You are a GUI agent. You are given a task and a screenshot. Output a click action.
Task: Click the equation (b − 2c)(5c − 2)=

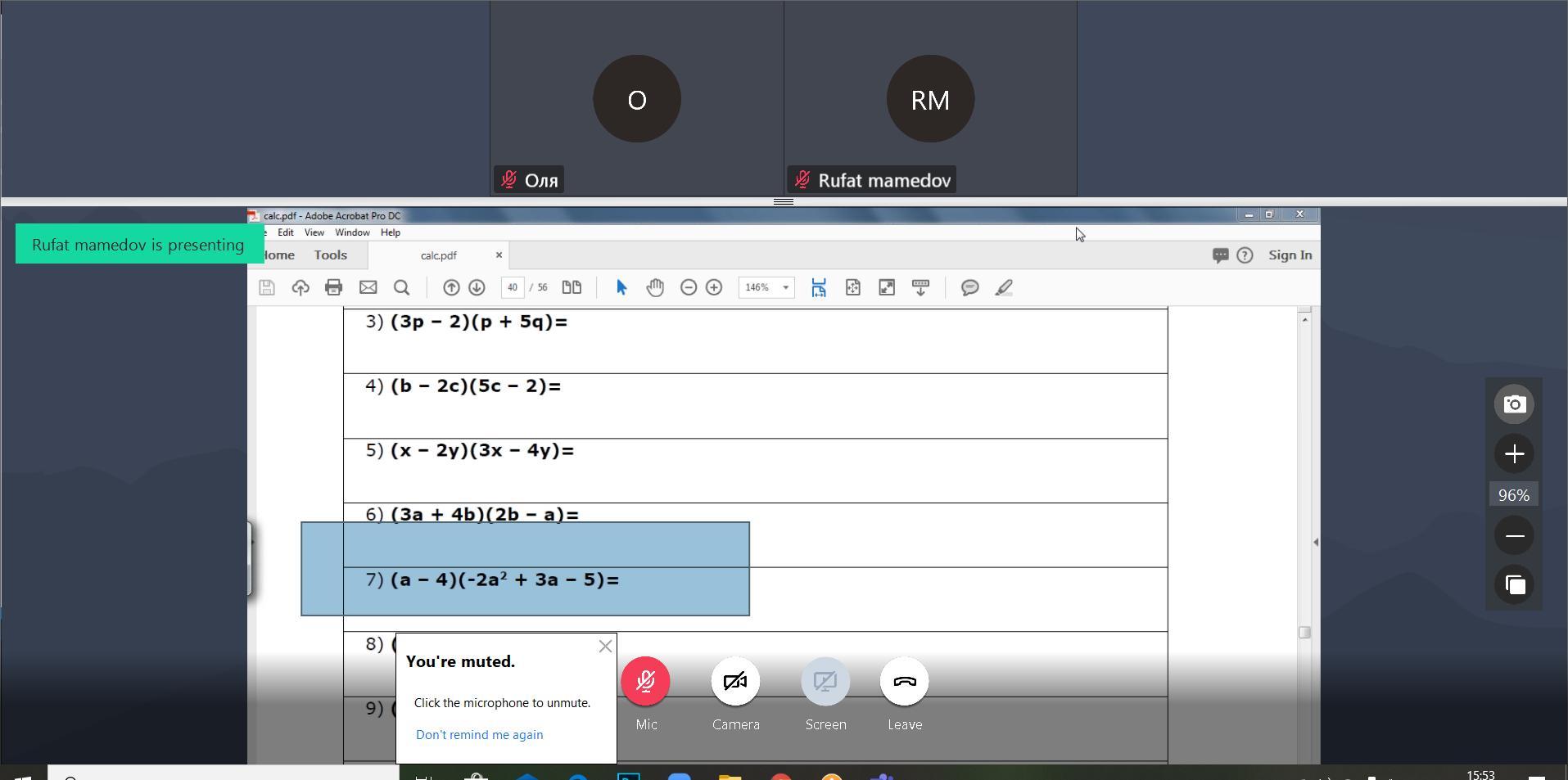pyautogui.click(x=476, y=386)
